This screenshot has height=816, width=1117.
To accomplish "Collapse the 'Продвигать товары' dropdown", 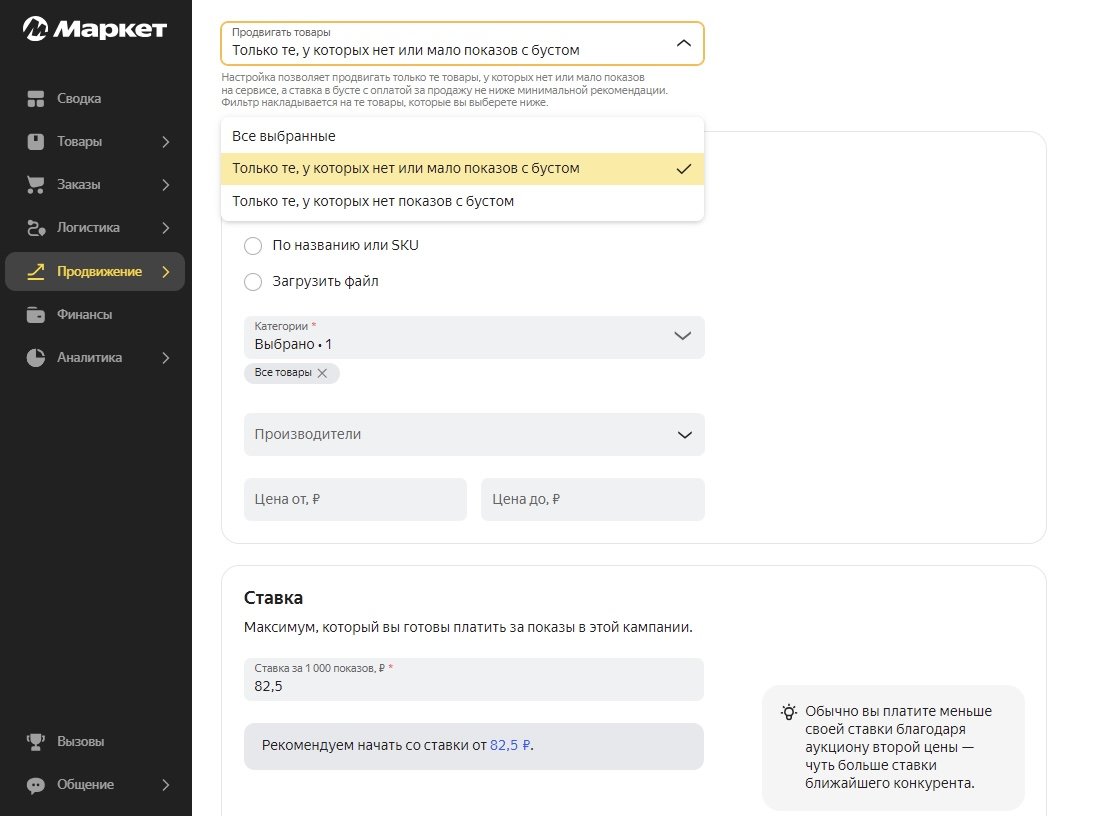I will click(684, 44).
